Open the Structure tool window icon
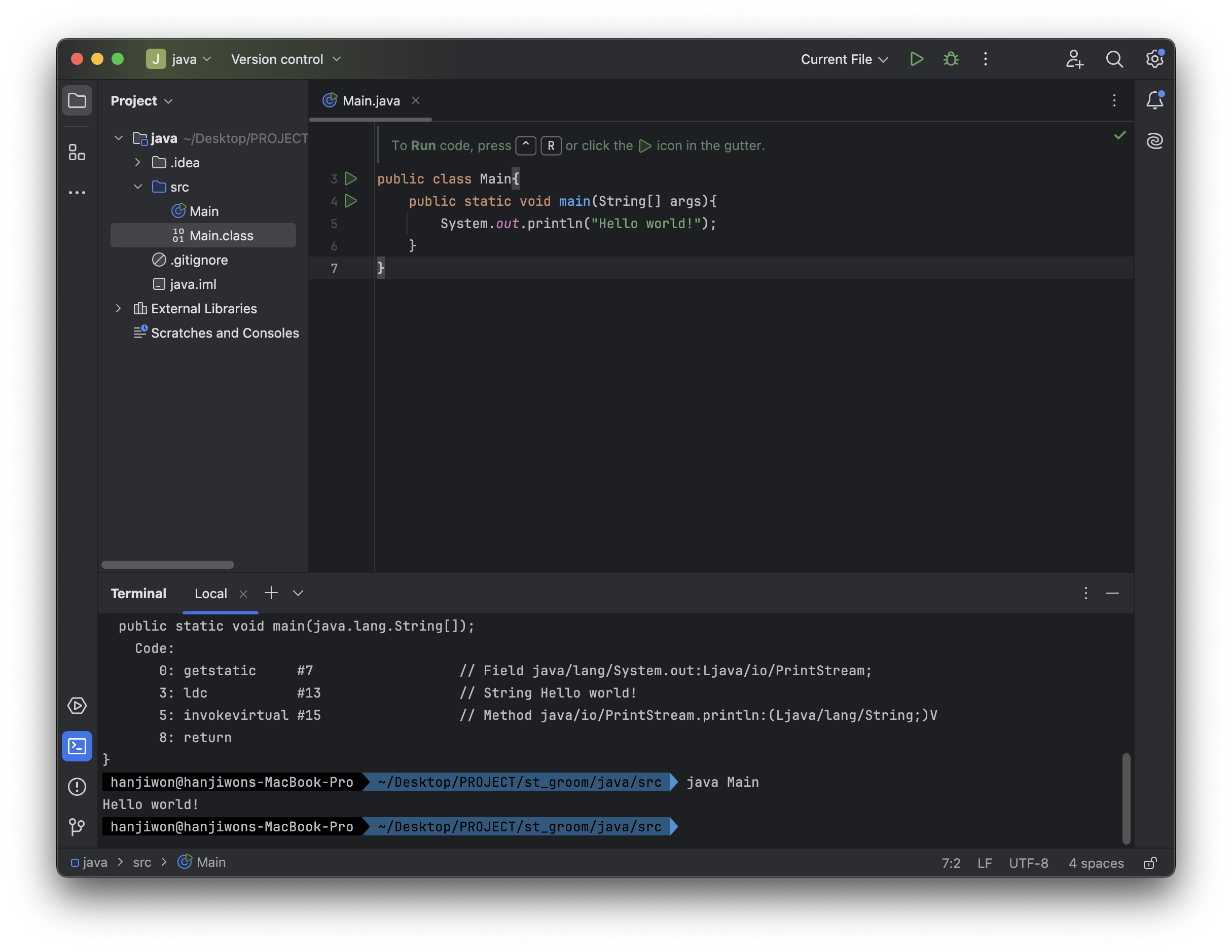 (77, 152)
